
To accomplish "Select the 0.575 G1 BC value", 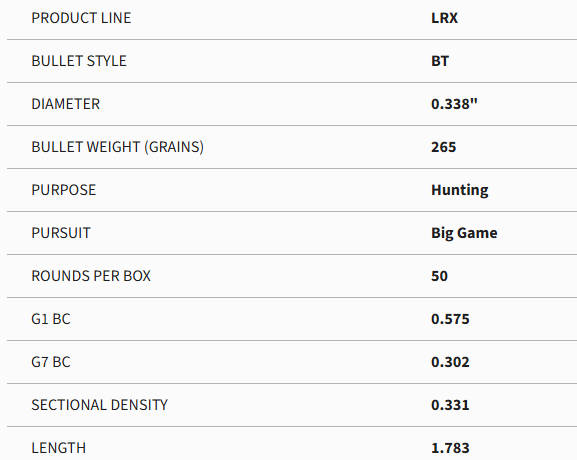I will coord(450,319).
